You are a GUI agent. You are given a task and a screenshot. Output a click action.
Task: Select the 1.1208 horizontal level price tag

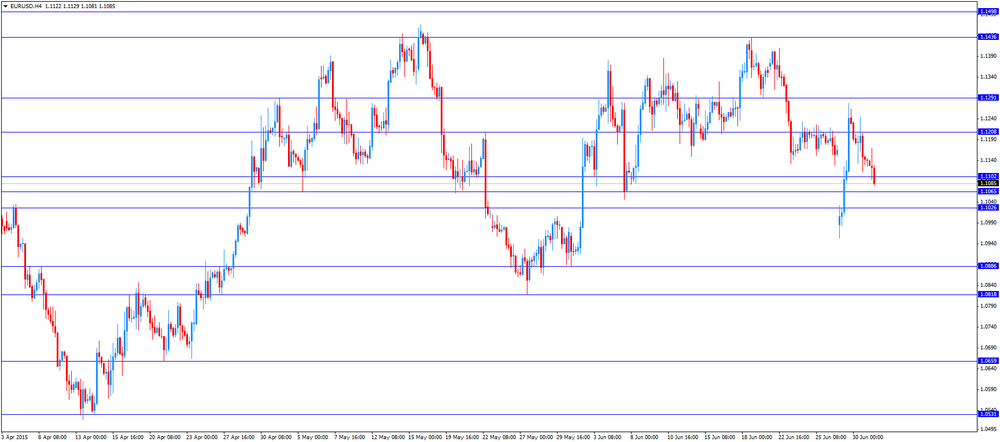pos(988,132)
